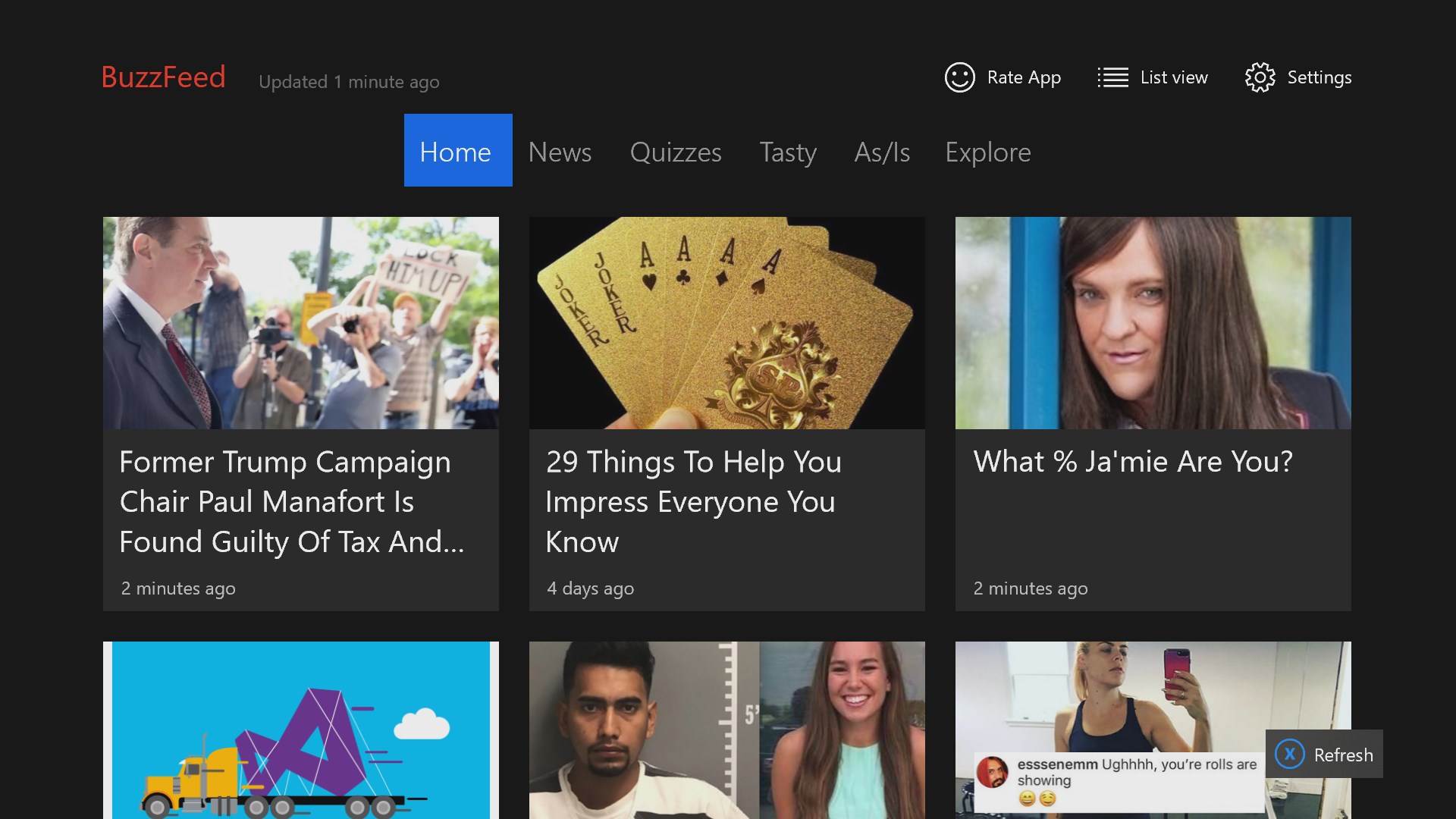Open '29 Things To Help You Impress' headline
The height and width of the screenshot is (819, 1456).
(693, 501)
